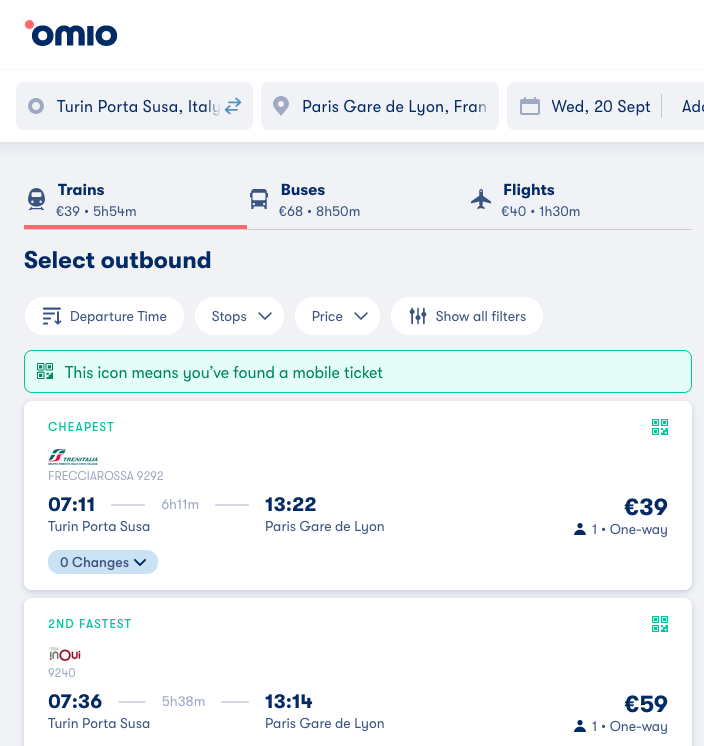Click the QR mobile ticket icon on Frecciarossa card

[660, 428]
